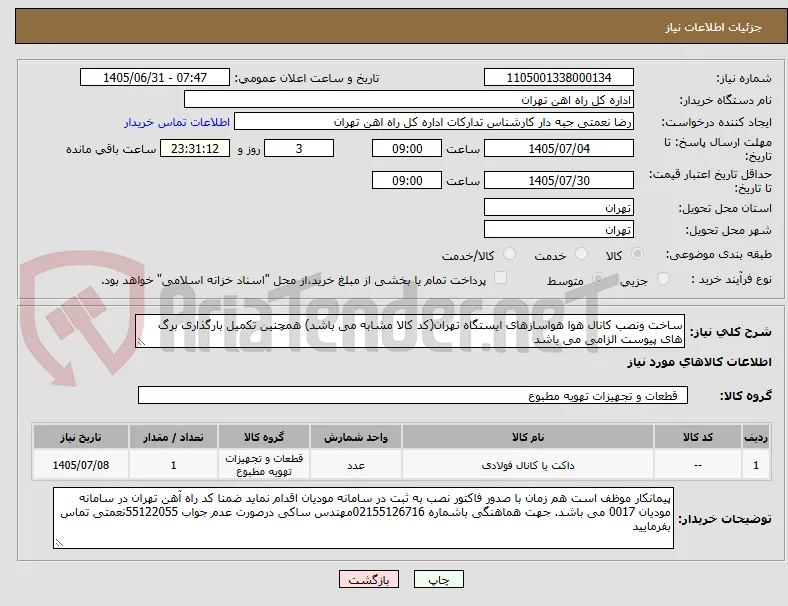This screenshot has height=606, width=788.
Task: Click the goods group field قطعات و تجهیزات تهویه مطبوع
Action: click(413, 395)
